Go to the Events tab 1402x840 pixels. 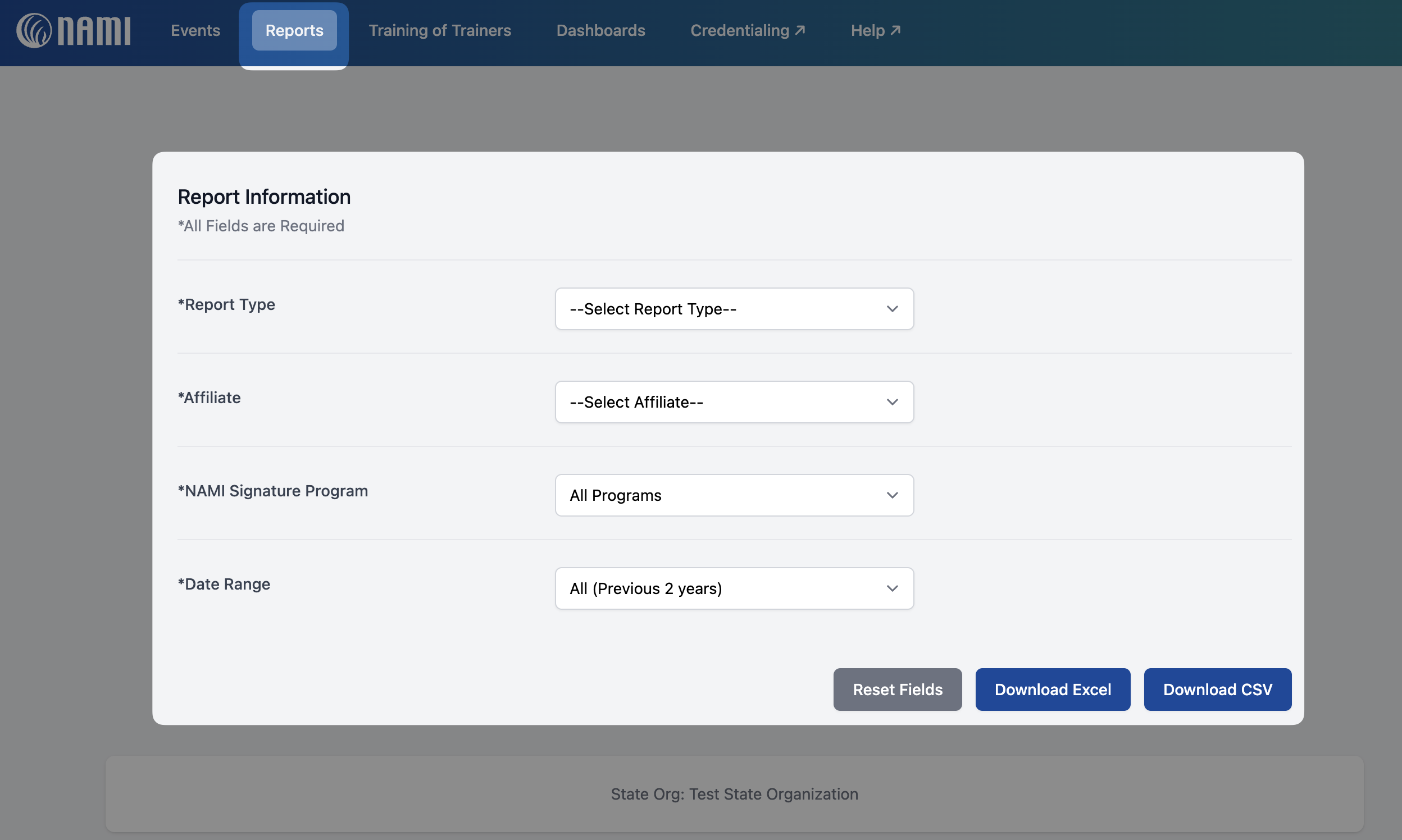[x=195, y=30]
